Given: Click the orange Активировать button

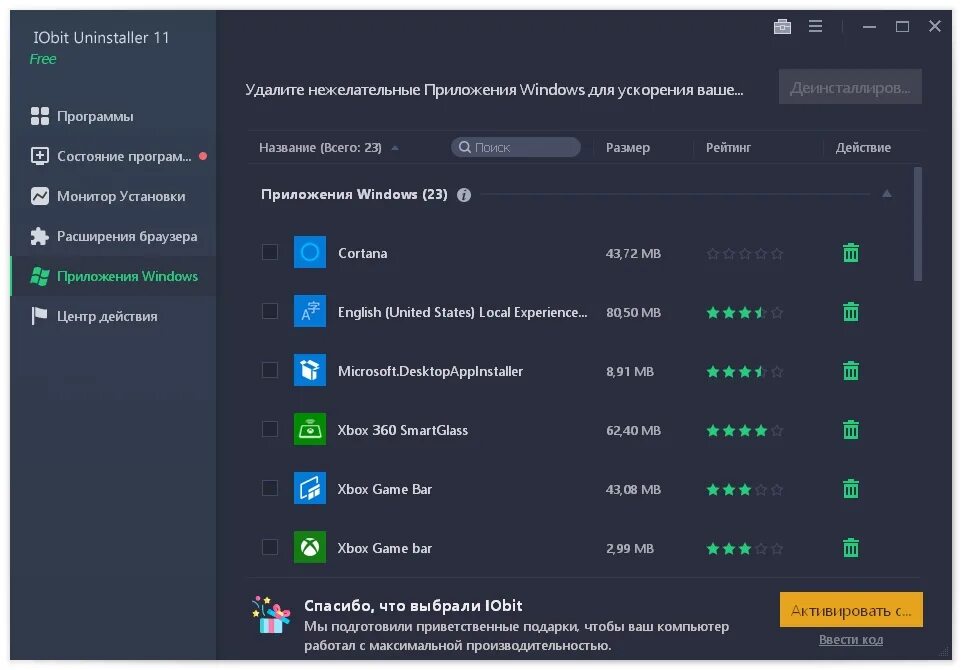Looking at the screenshot, I should point(851,609).
